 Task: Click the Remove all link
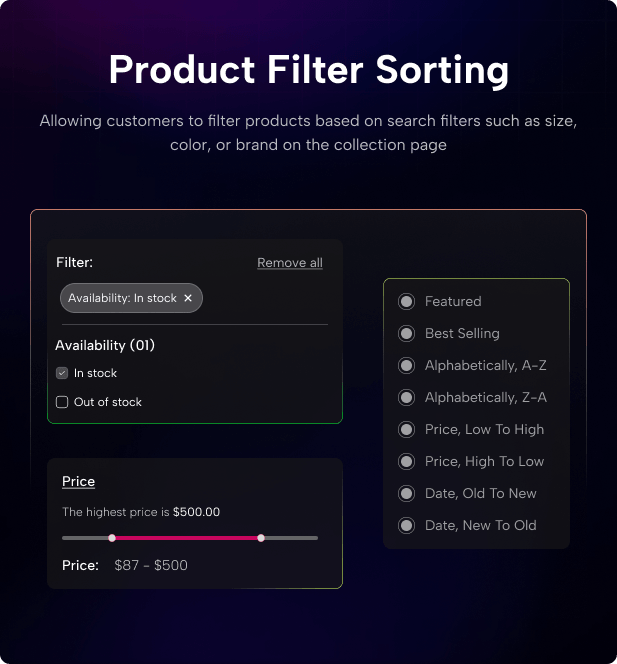pyautogui.click(x=290, y=263)
